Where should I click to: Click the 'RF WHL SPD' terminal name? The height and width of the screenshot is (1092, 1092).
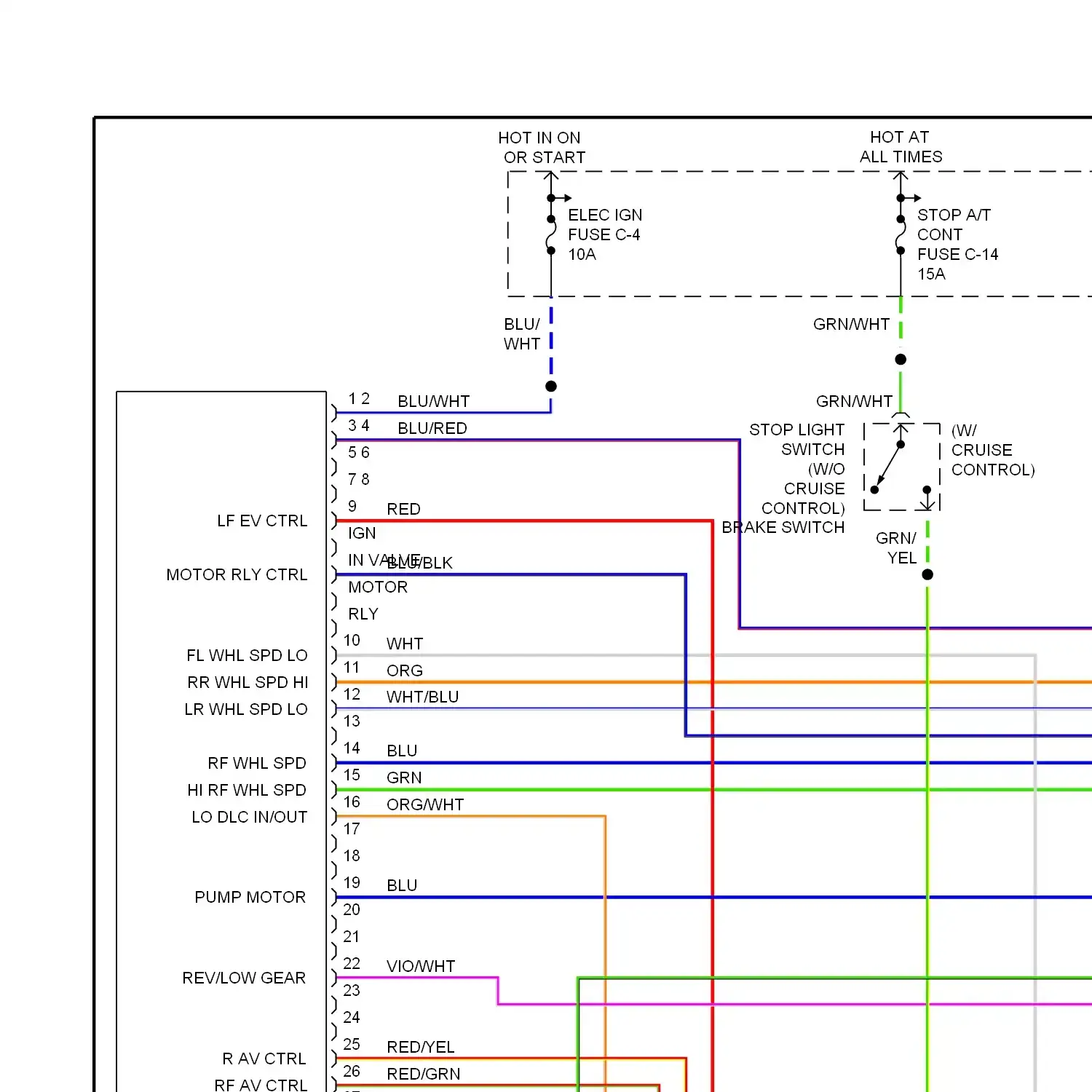tap(257, 764)
